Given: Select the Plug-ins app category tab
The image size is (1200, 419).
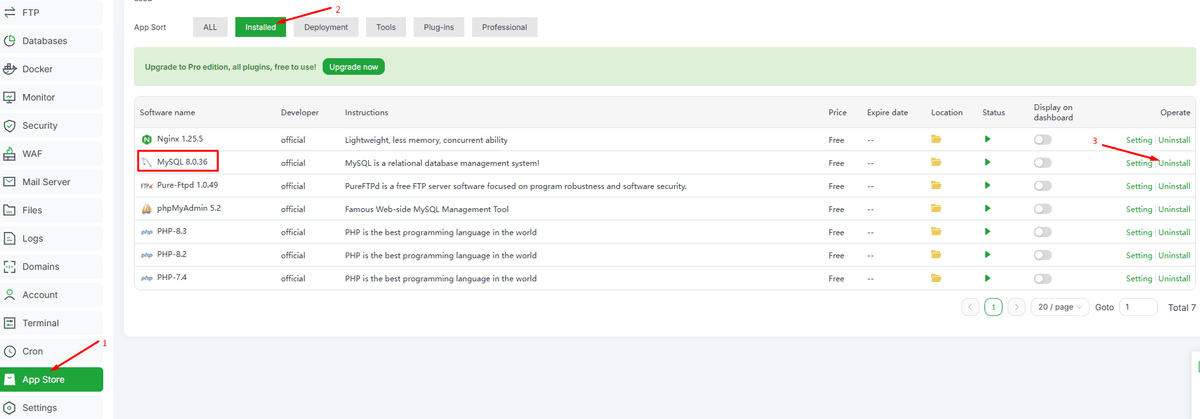Looking at the screenshot, I should pyautogui.click(x=435, y=27).
